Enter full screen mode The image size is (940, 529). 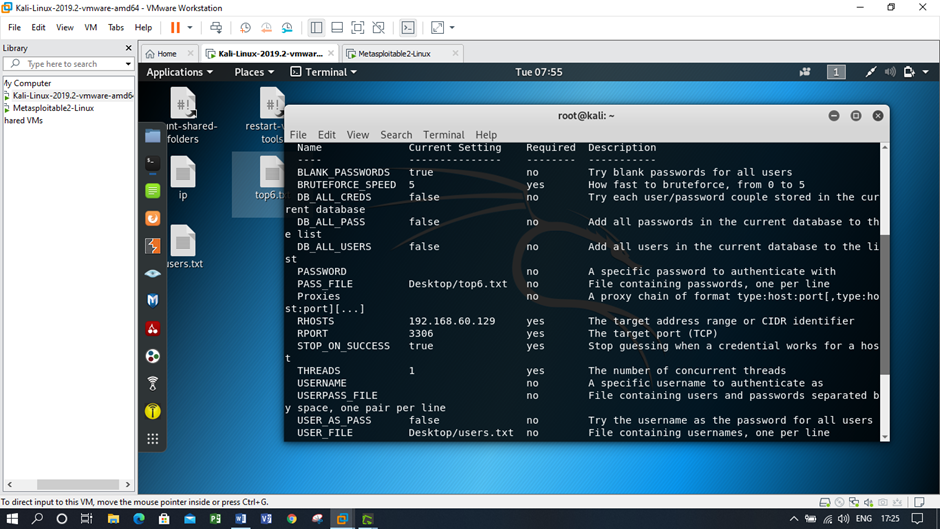[x=357, y=28]
